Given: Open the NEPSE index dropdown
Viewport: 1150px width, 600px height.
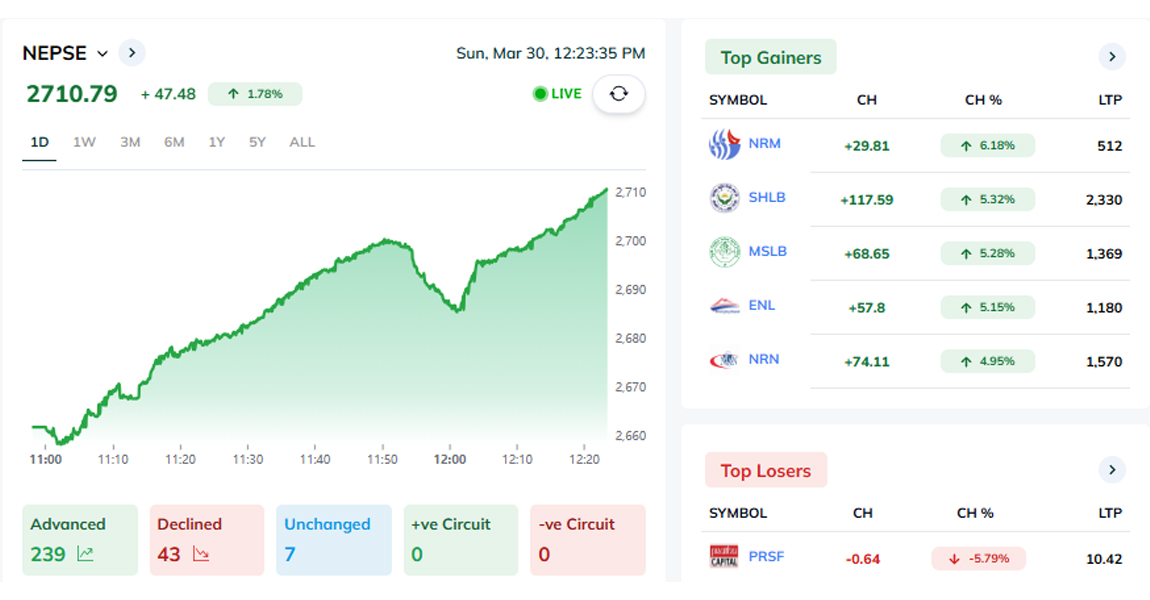Looking at the screenshot, I should (102, 54).
